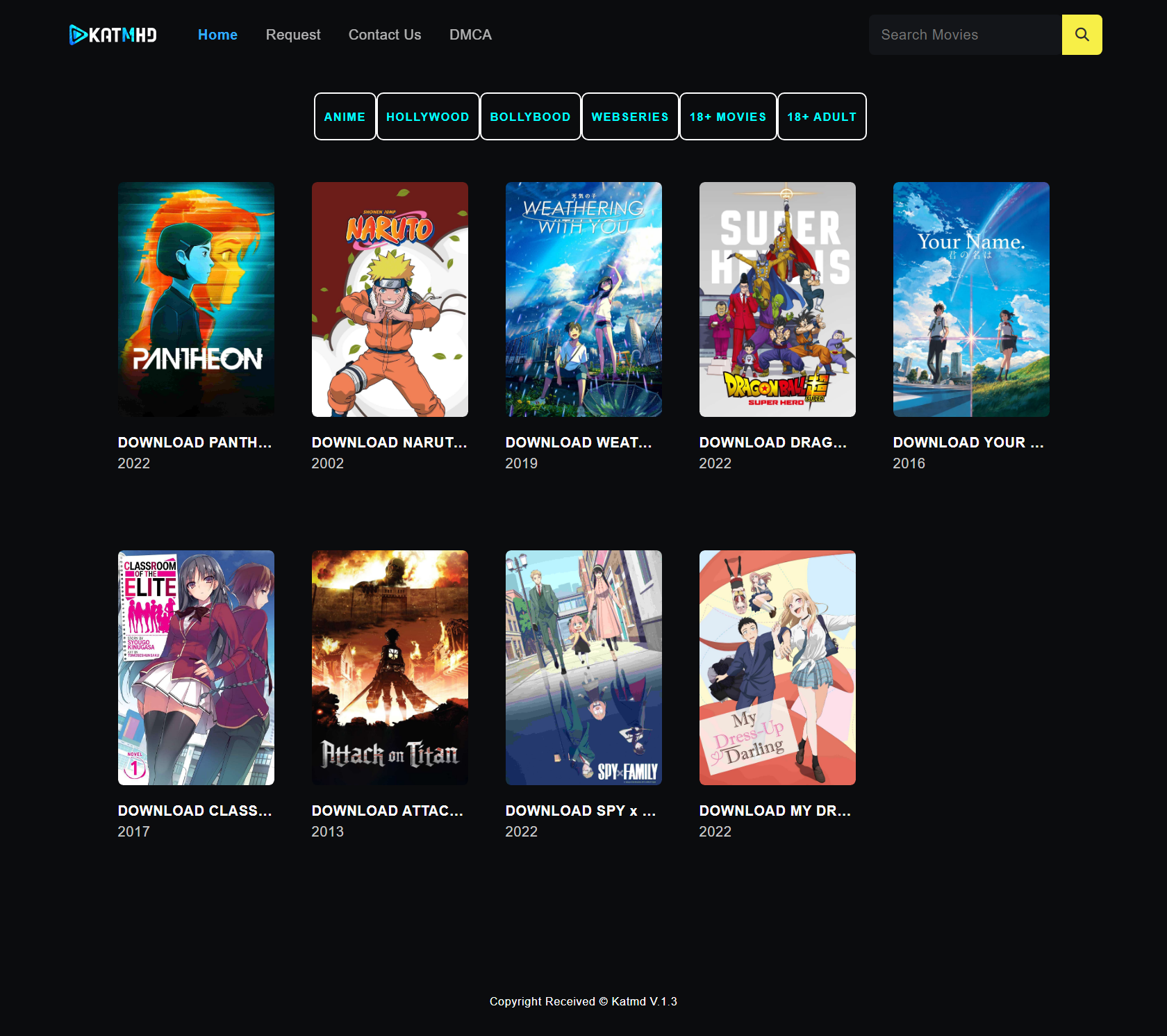Select the HOLLYWOOD category button
The width and height of the screenshot is (1167, 1036).
pyautogui.click(x=428, y=117)
